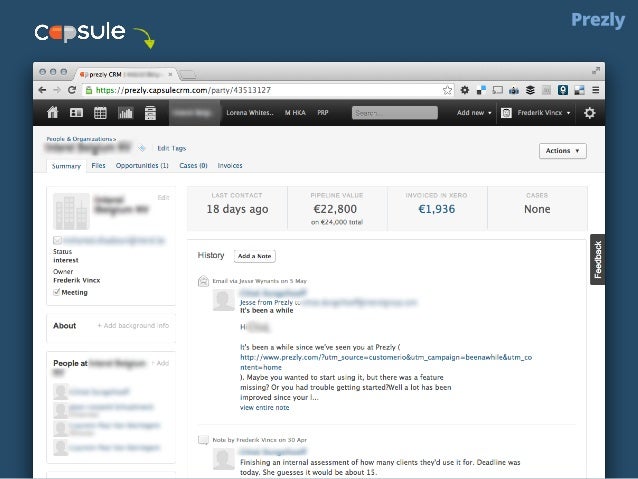Image resolution: width=638 pixels, height=479 pixels.
Task: Click Add background info link
Action: (x=133, y=326)
